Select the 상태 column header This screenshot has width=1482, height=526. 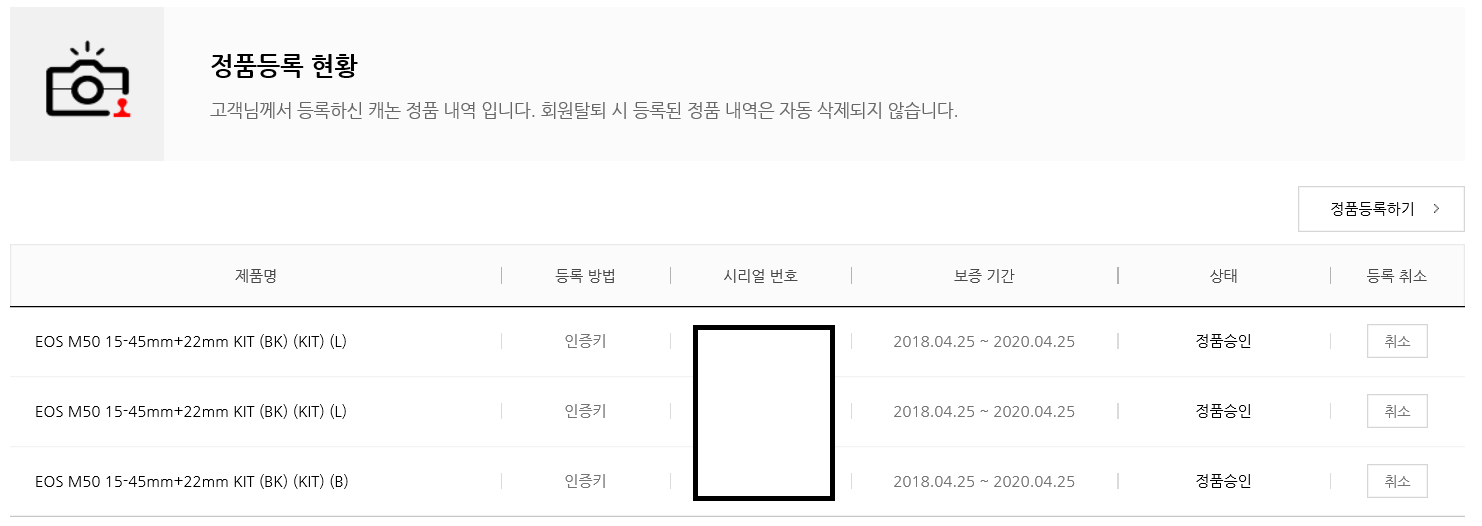tap(1223, 276)
